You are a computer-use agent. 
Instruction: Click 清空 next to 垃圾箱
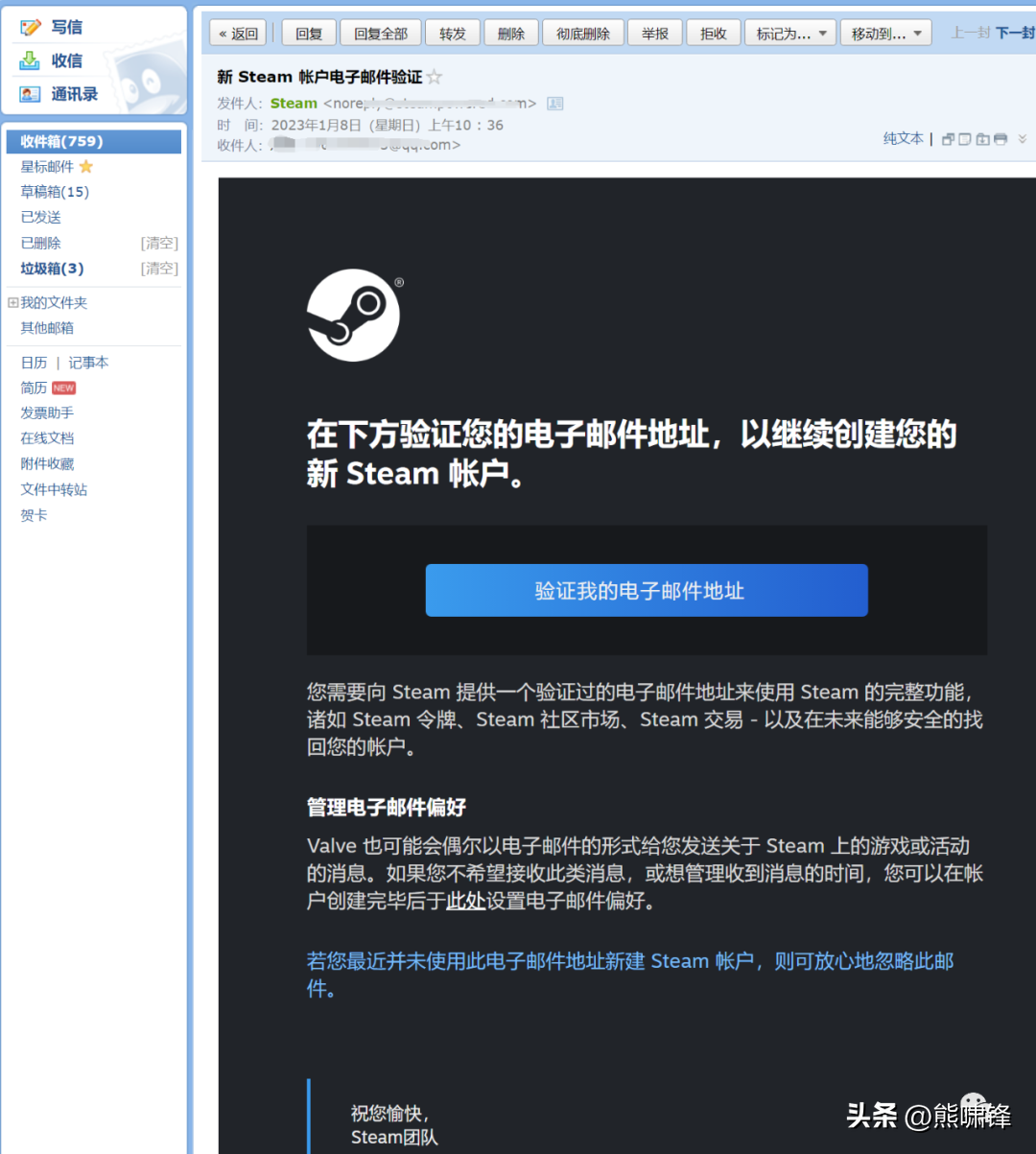tap(159, 269)
